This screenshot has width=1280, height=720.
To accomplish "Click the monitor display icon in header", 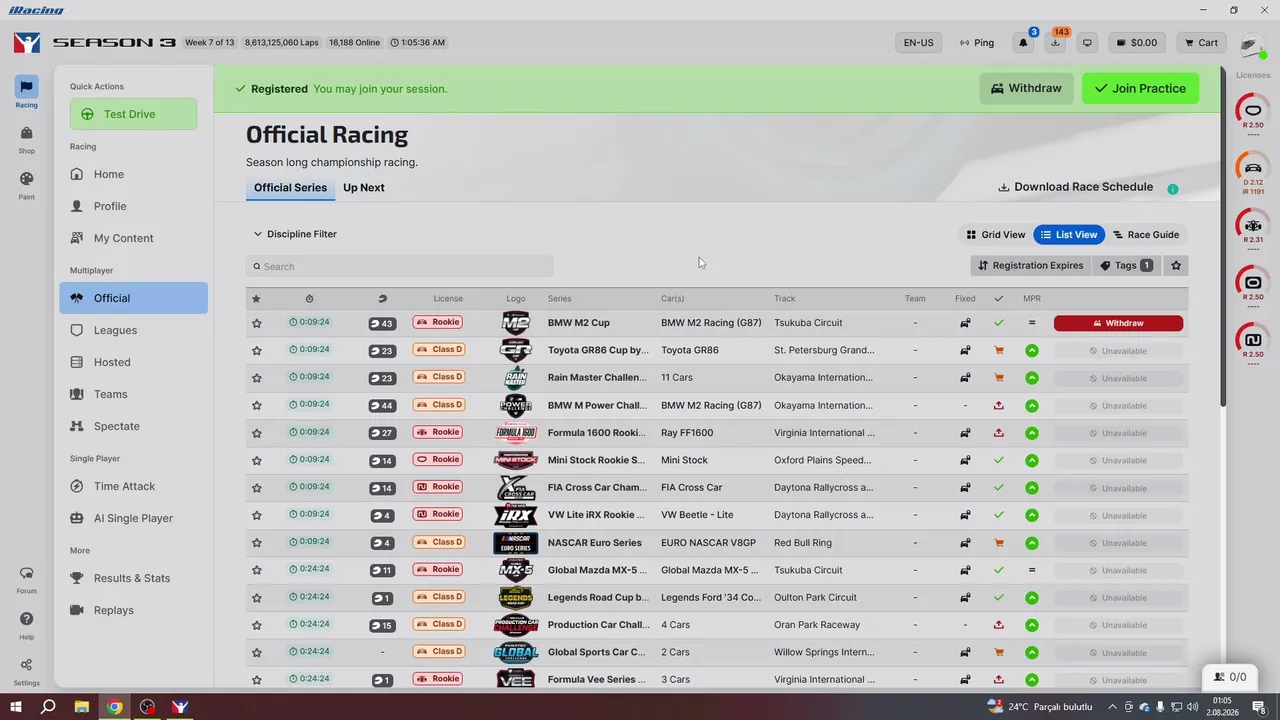I will point(1087,43).
